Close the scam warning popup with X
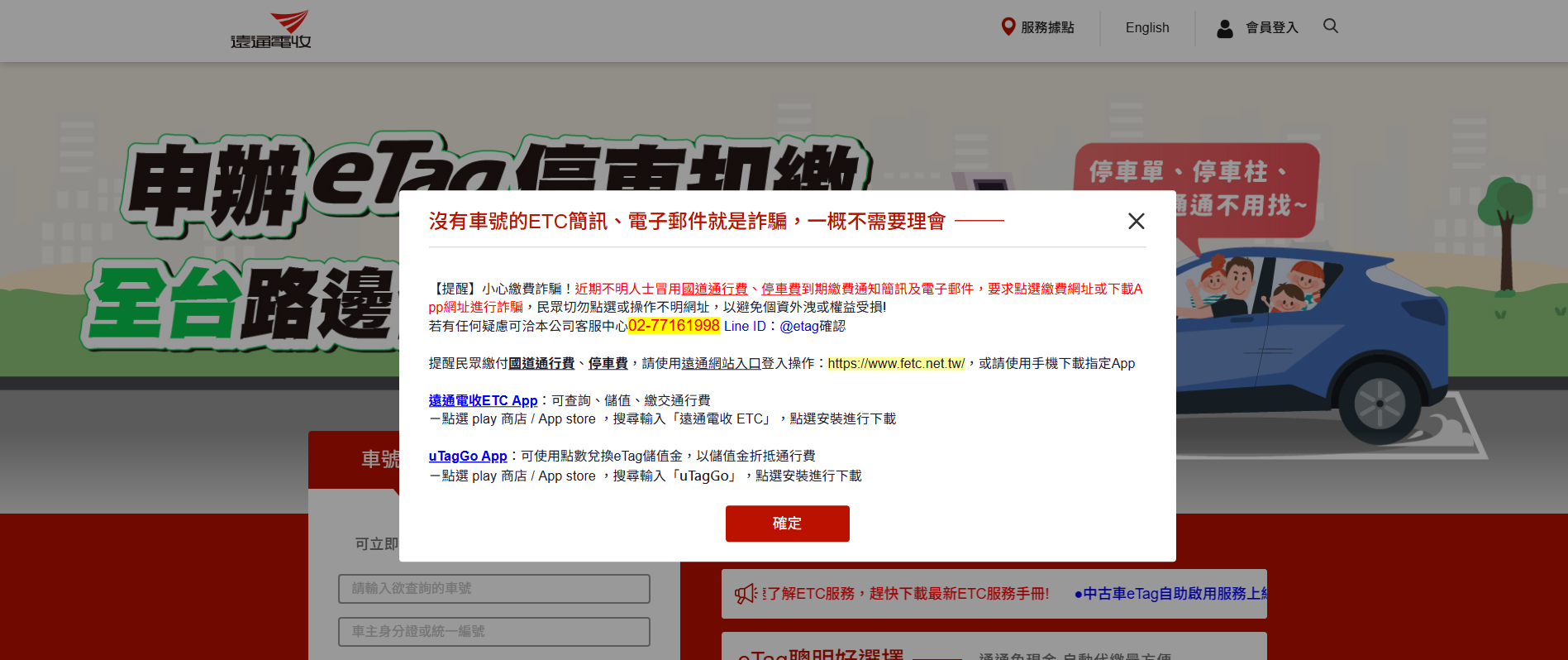 pos(1136,221)
